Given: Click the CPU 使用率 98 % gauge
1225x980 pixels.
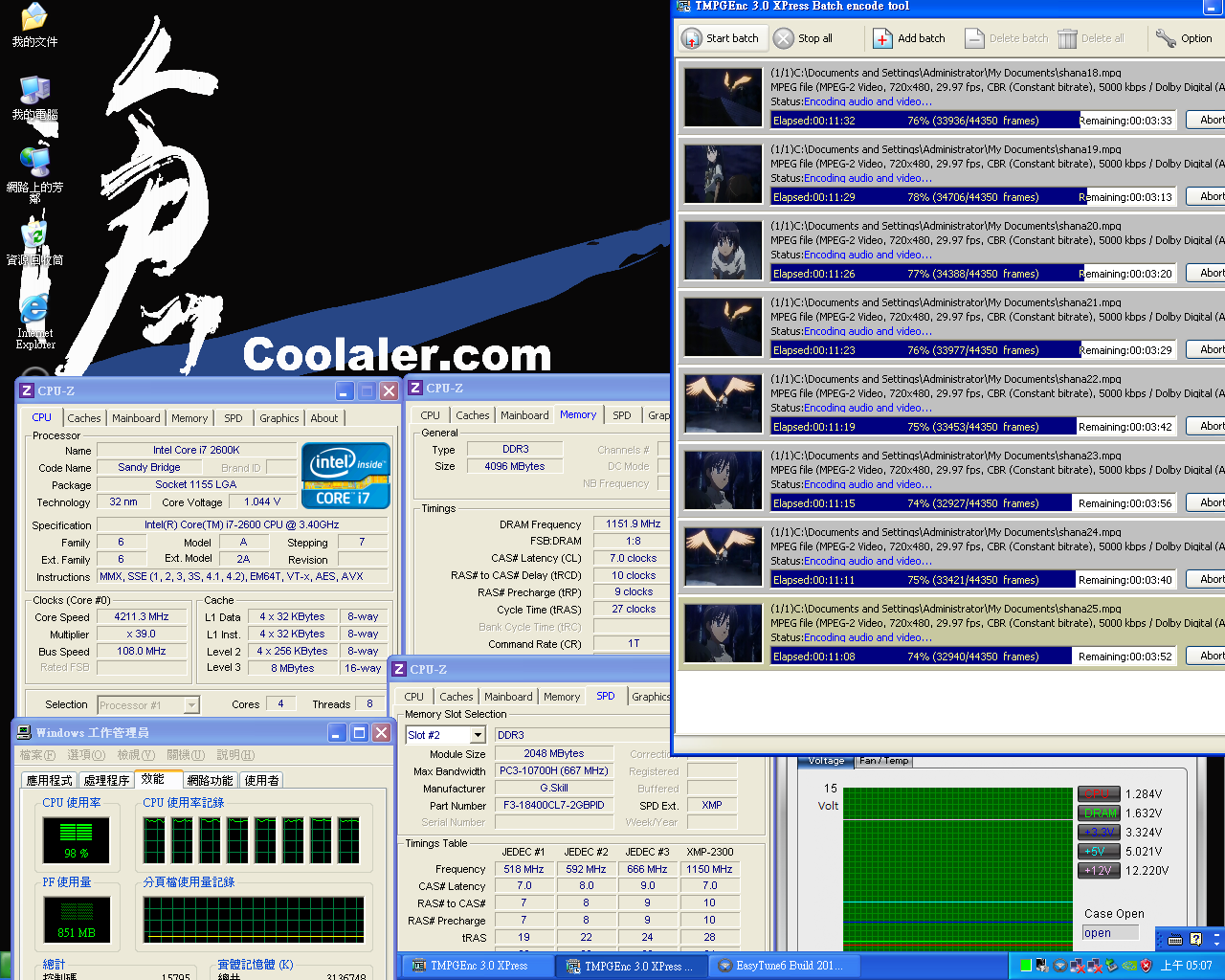Looking at the screenshot, I should click(77, 841).
